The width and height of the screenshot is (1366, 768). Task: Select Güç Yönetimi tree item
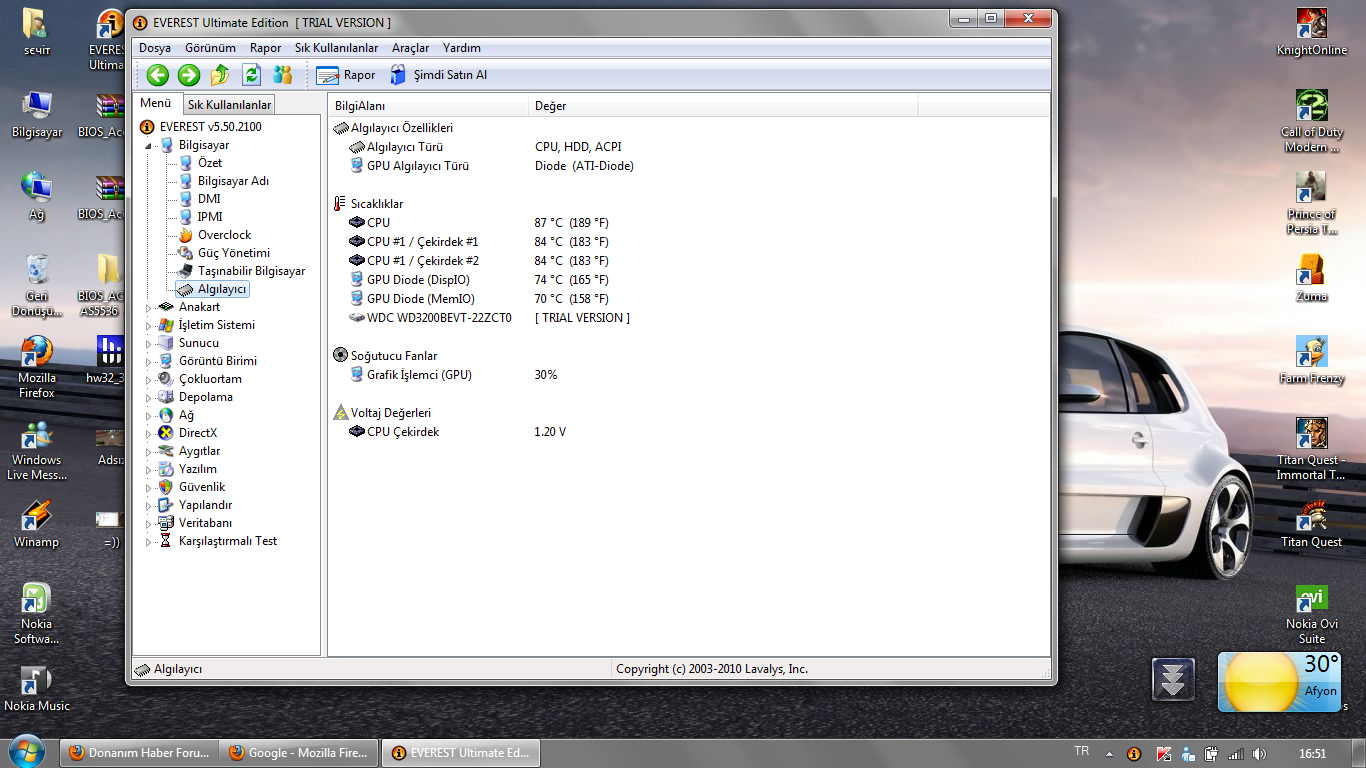pyautogui.click(x=233, y=253)
